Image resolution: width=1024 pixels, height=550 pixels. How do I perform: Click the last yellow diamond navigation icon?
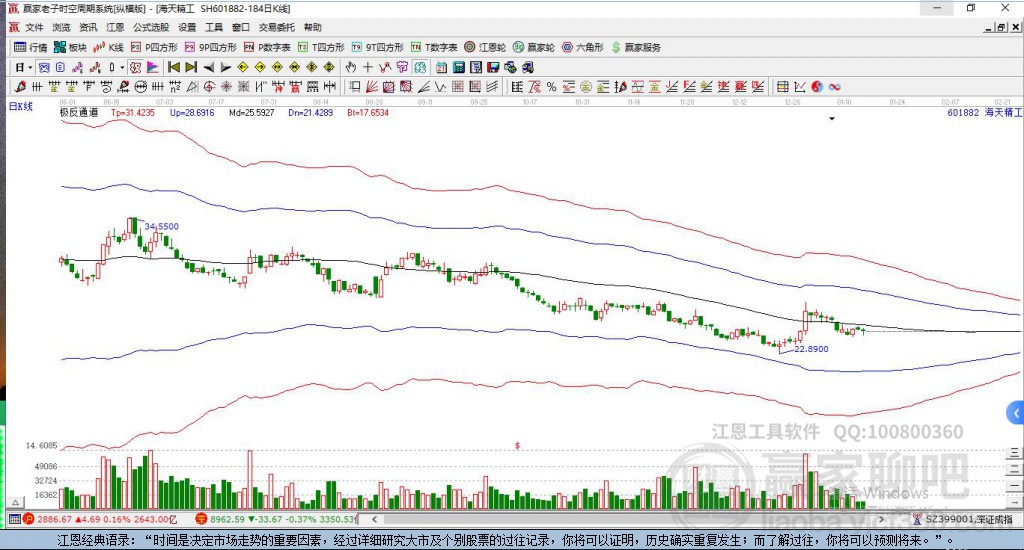coord(328,67)
